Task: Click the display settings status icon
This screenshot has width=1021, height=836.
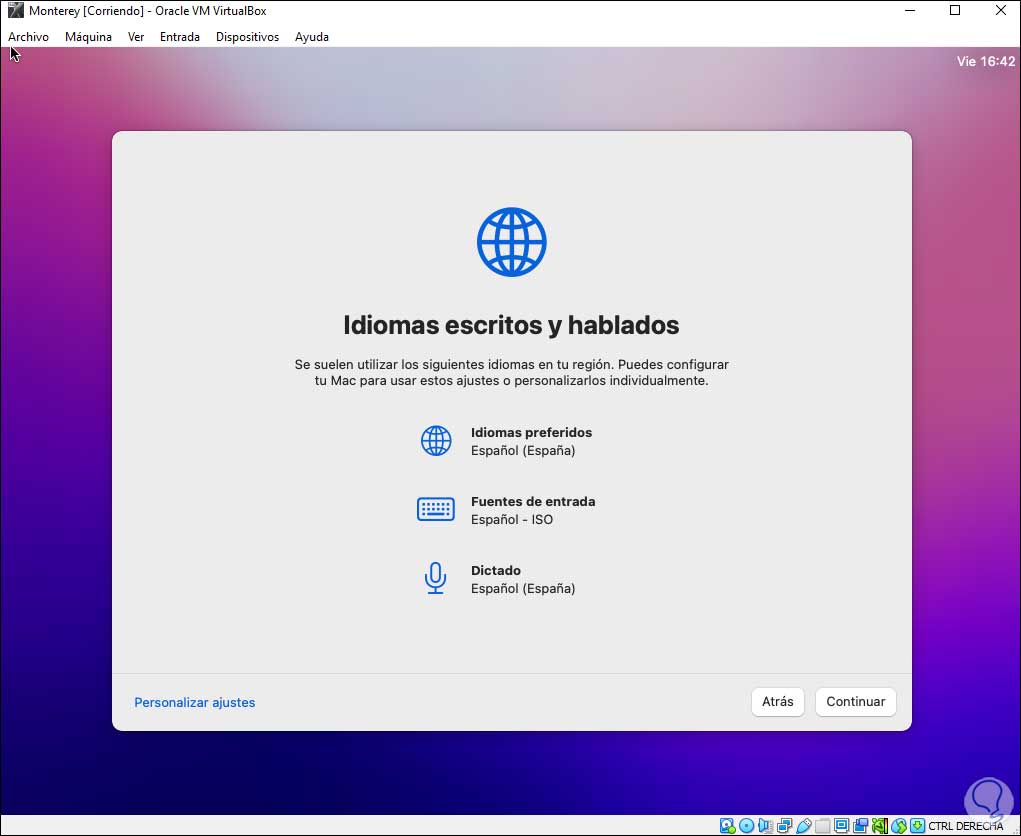Action: (841, 826)
